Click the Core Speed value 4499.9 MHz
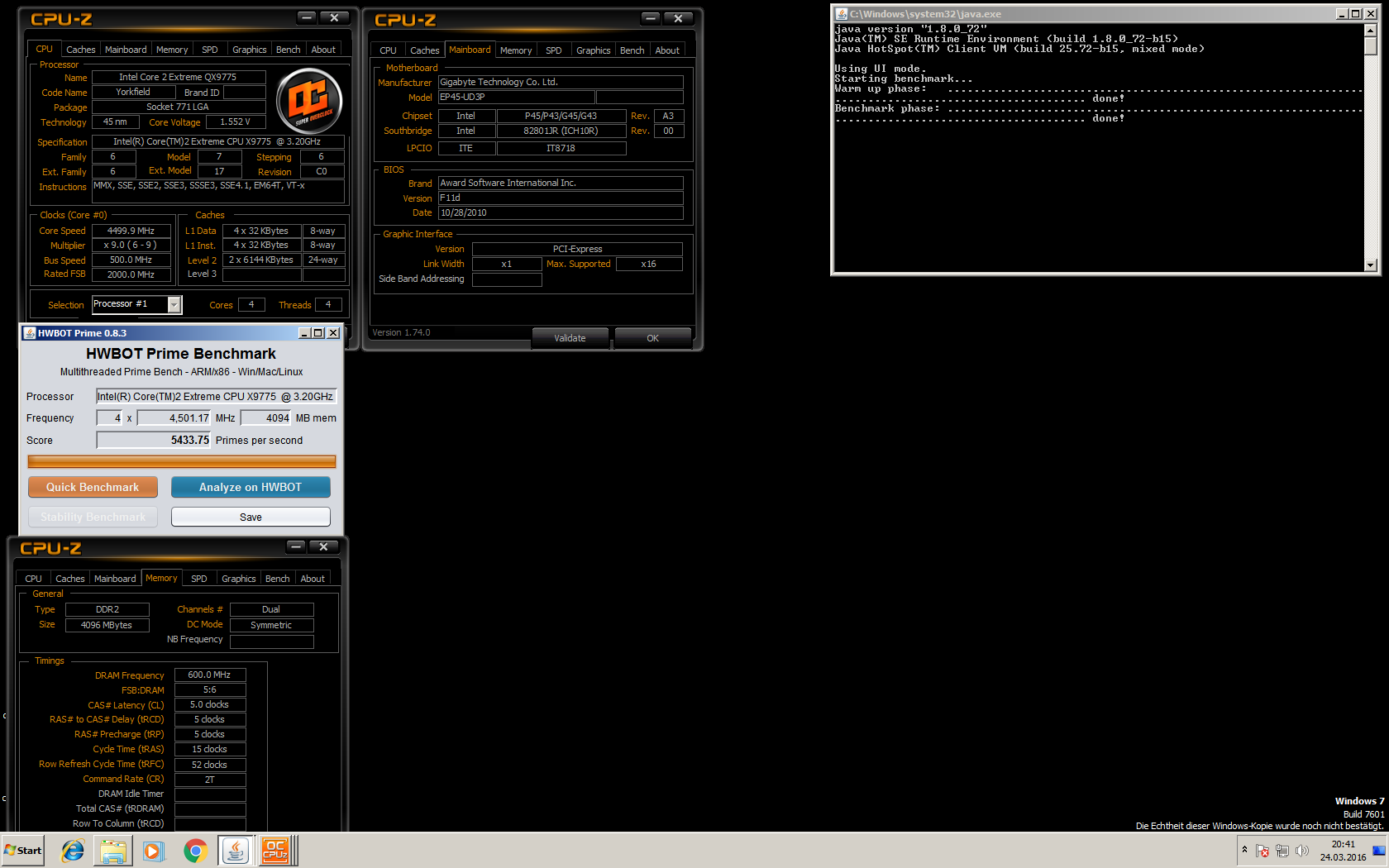Image resolution: width=1389 pixels, height=868 pixels. coord(131,231)
